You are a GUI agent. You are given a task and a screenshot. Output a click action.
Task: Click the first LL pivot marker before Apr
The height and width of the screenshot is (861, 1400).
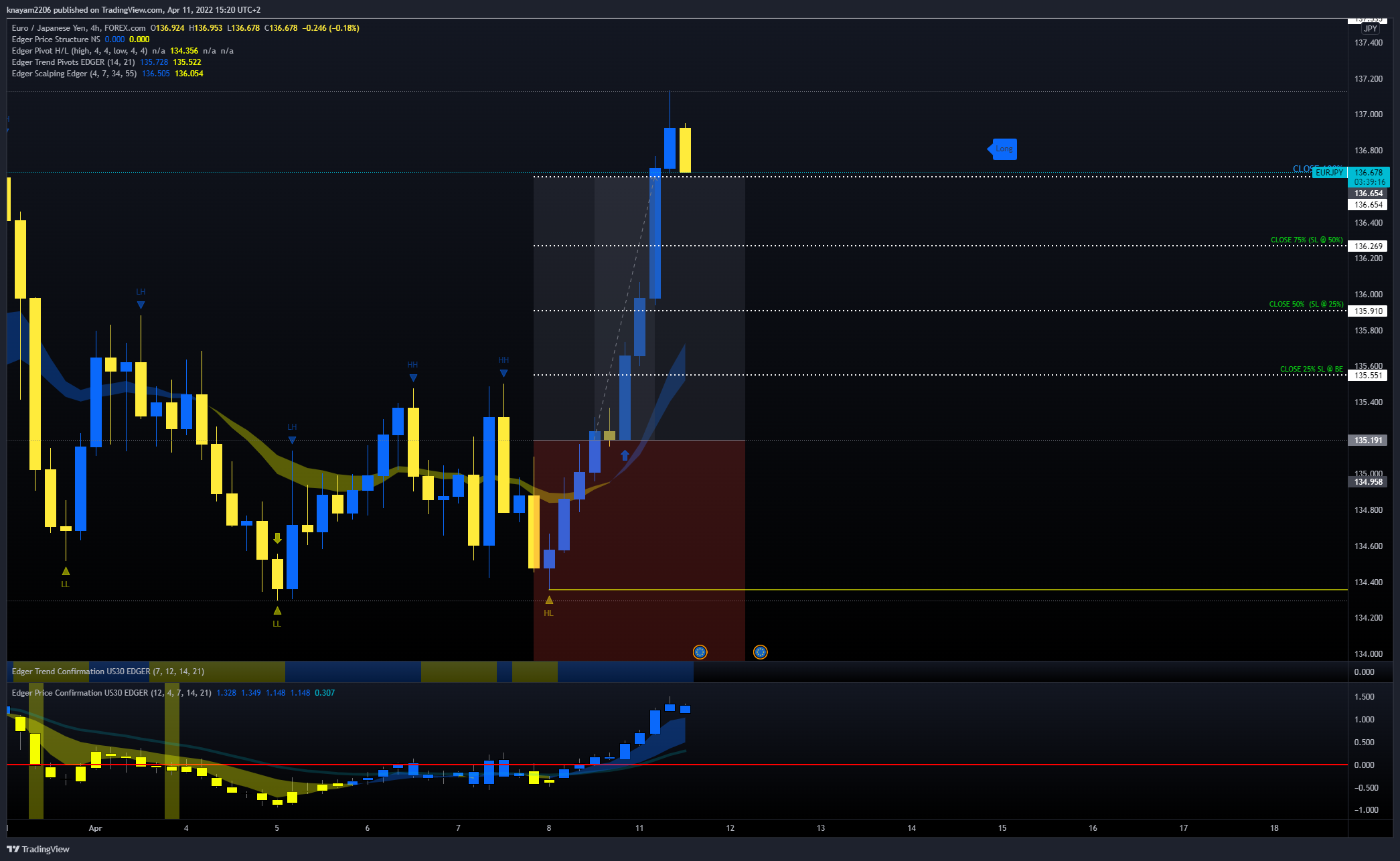click(x=66, y=571)
